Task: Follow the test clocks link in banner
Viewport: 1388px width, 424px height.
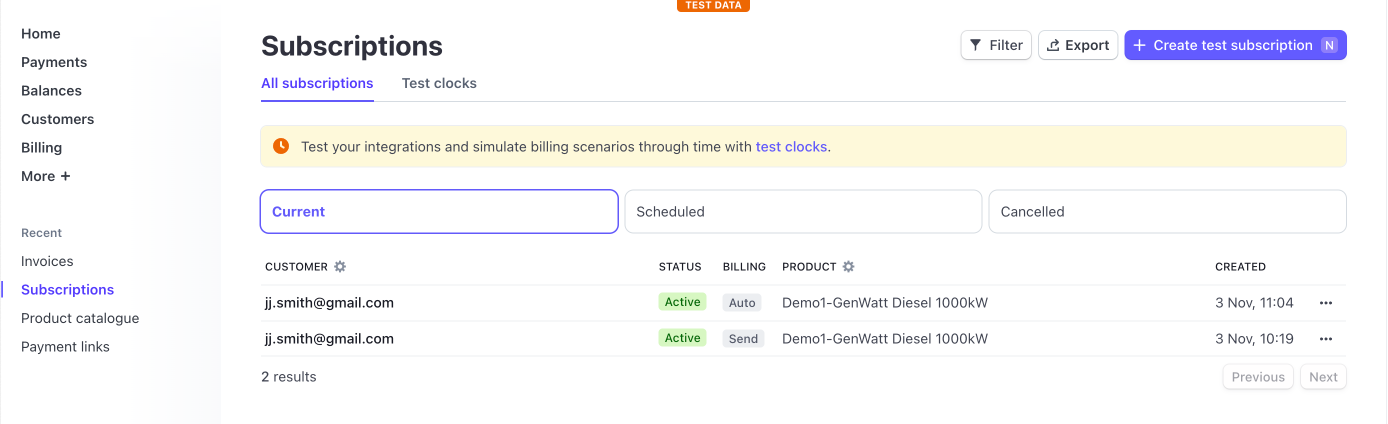Action: pyautogui.click(x=791, y=146)
